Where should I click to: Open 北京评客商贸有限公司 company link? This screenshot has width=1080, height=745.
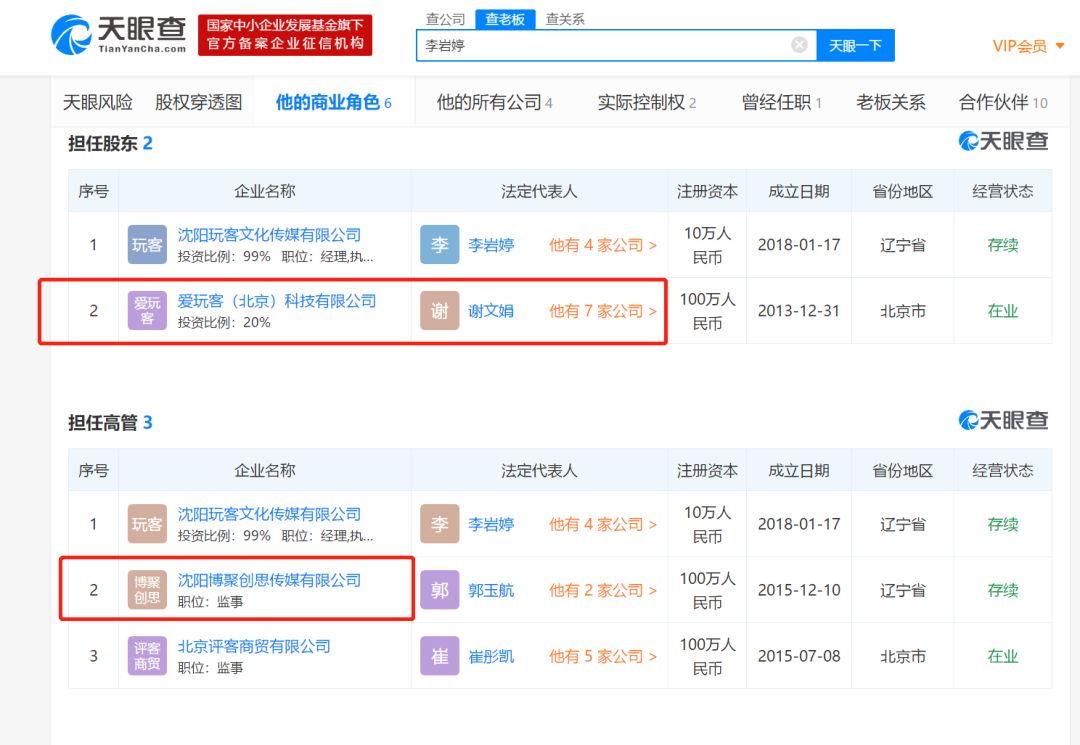point(254,646)
